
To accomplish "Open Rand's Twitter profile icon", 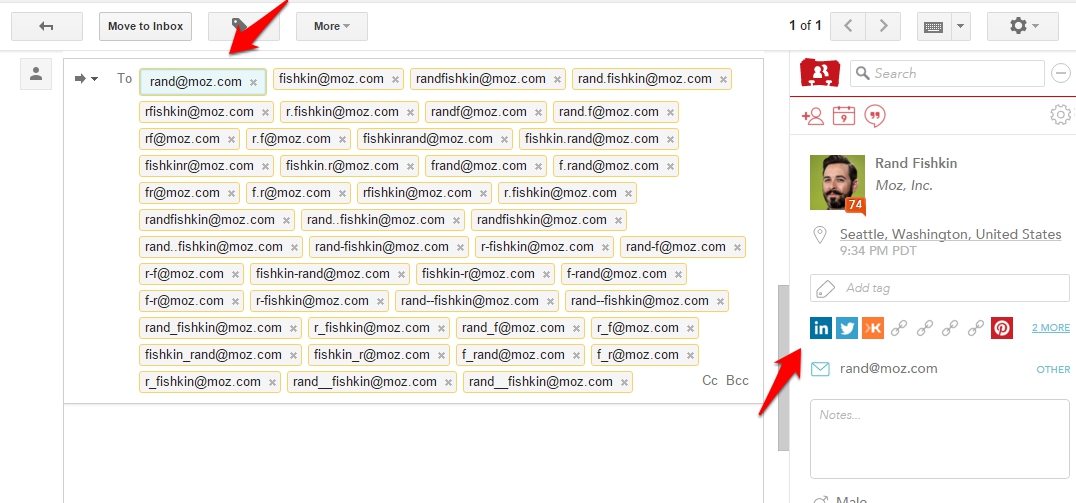I will [847, 328].
